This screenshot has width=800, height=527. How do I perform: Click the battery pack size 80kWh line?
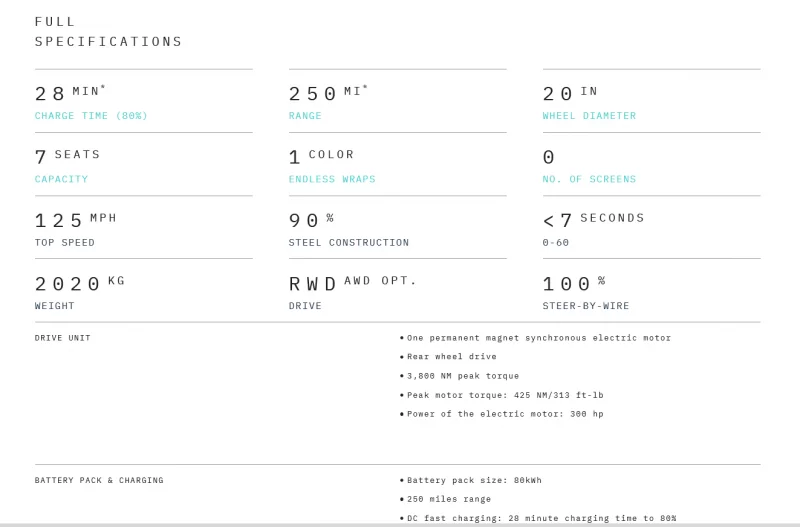(x=473, y=480)
